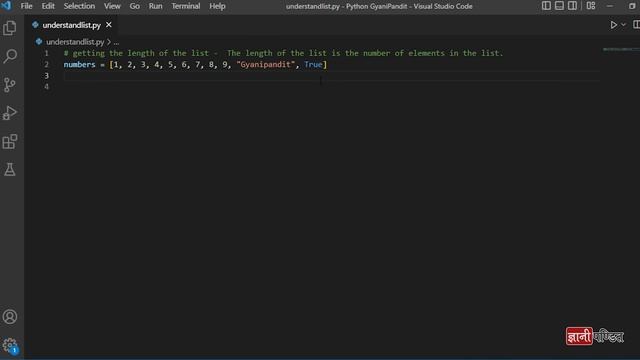The height and width of the screenshot is (360, 640).
Task: Close the understandlist.py tab
Action: pos(109,25)
